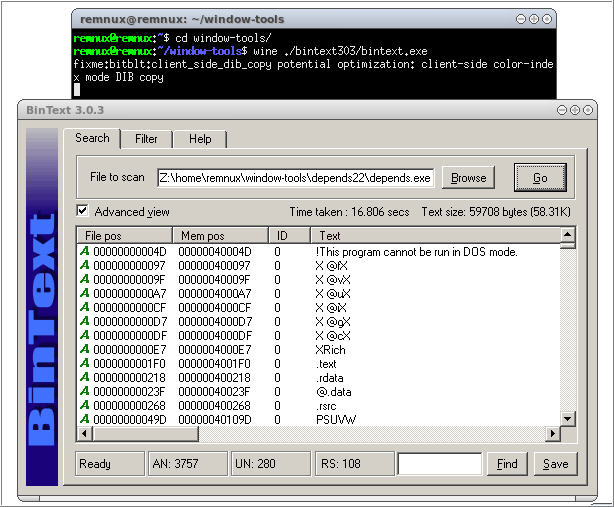The width and height of the screenshot is (614, 507).
Task: Click the Save button
Action: pyautogui.click(x=555, y=464)
